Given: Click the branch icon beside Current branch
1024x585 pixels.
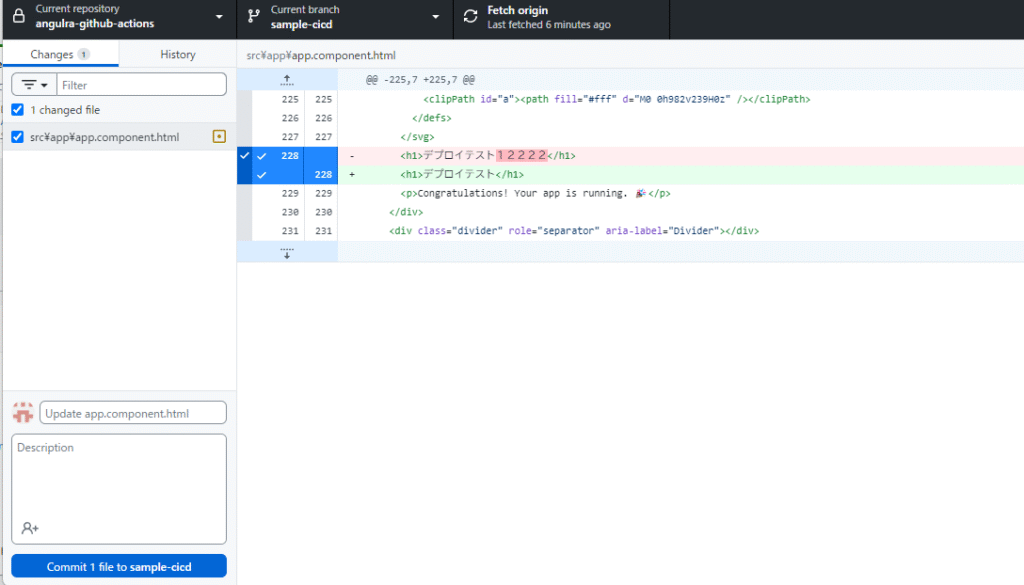Looking at the screenshot, I should pyautogui.click(x=254, y=17).
